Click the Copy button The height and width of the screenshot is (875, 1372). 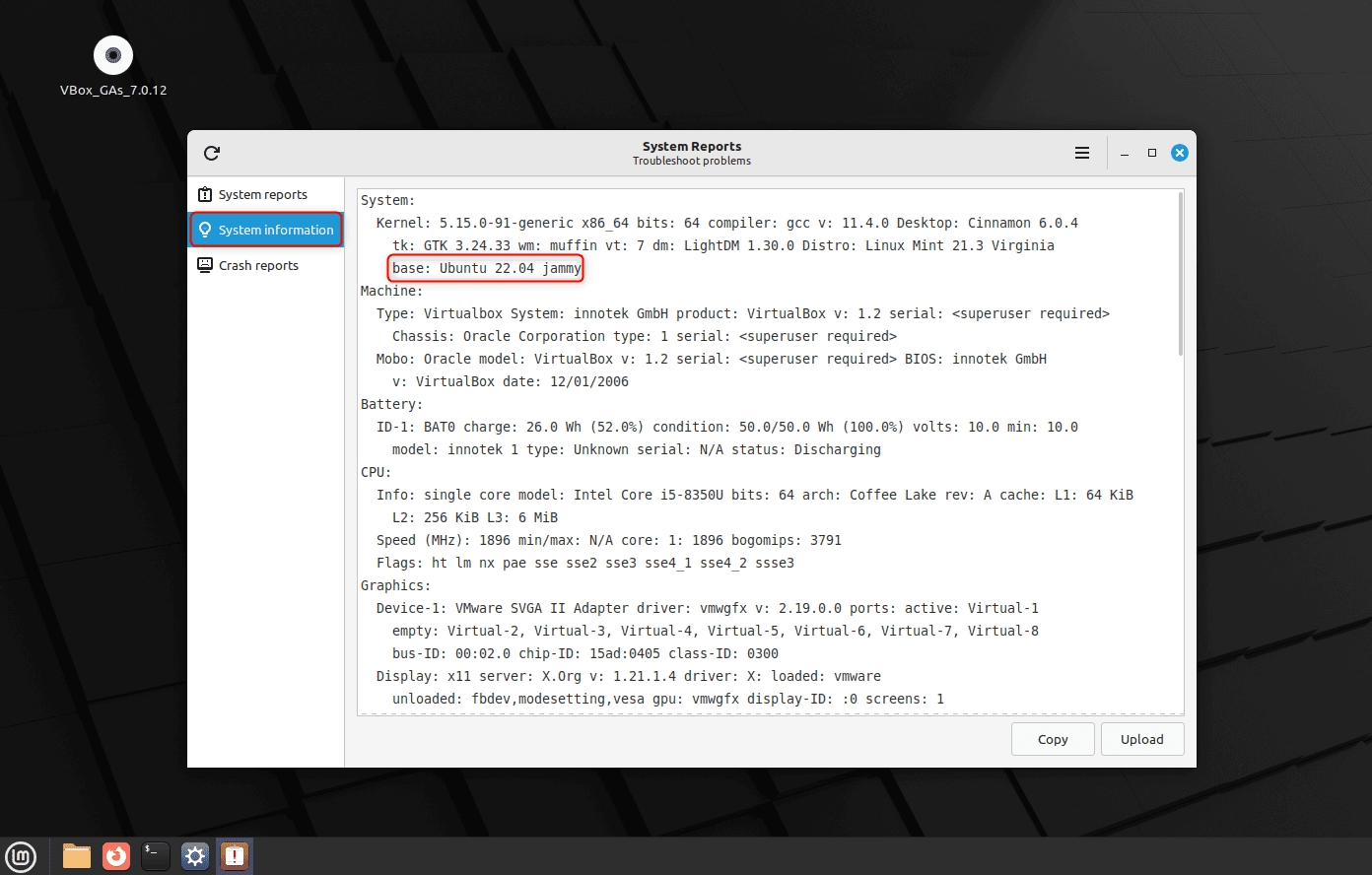click(1053, 739)
